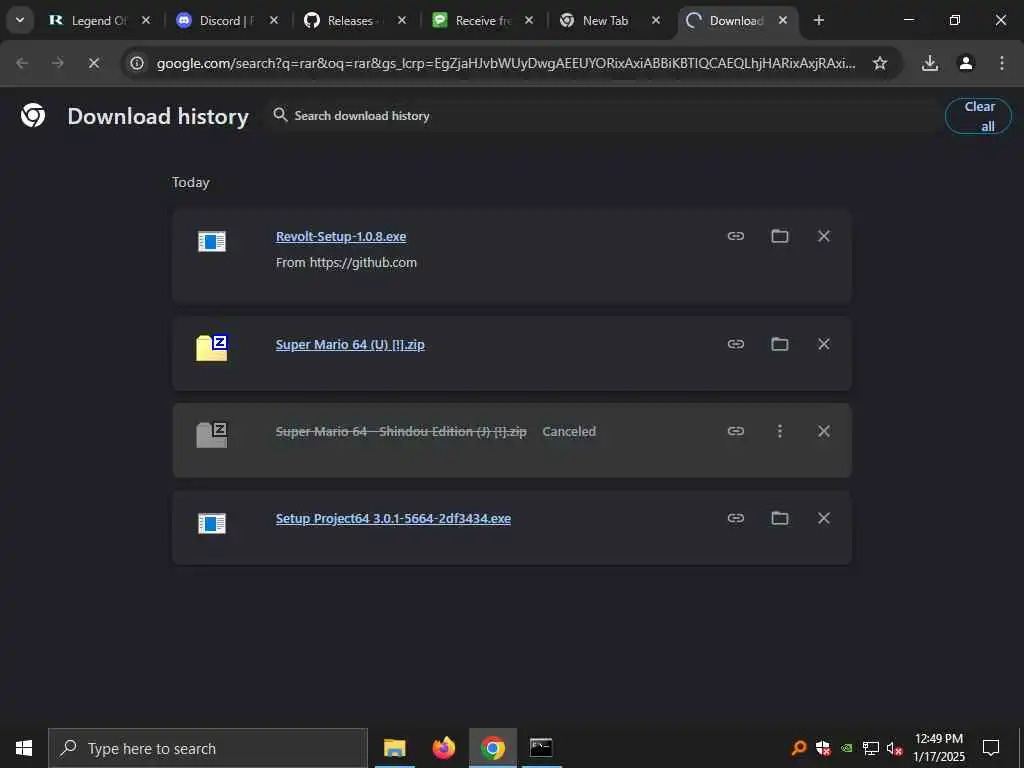Close the Download tab
Image resolution: width=1024 pixels, height=768 pixels.
pyautogui.click(x=783, y=20)
